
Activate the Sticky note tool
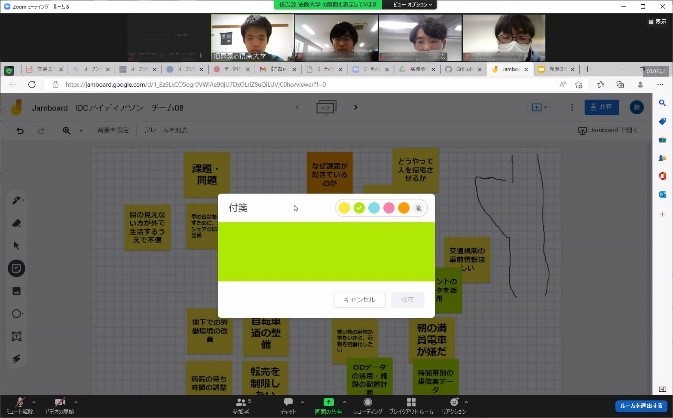(16, 269)
